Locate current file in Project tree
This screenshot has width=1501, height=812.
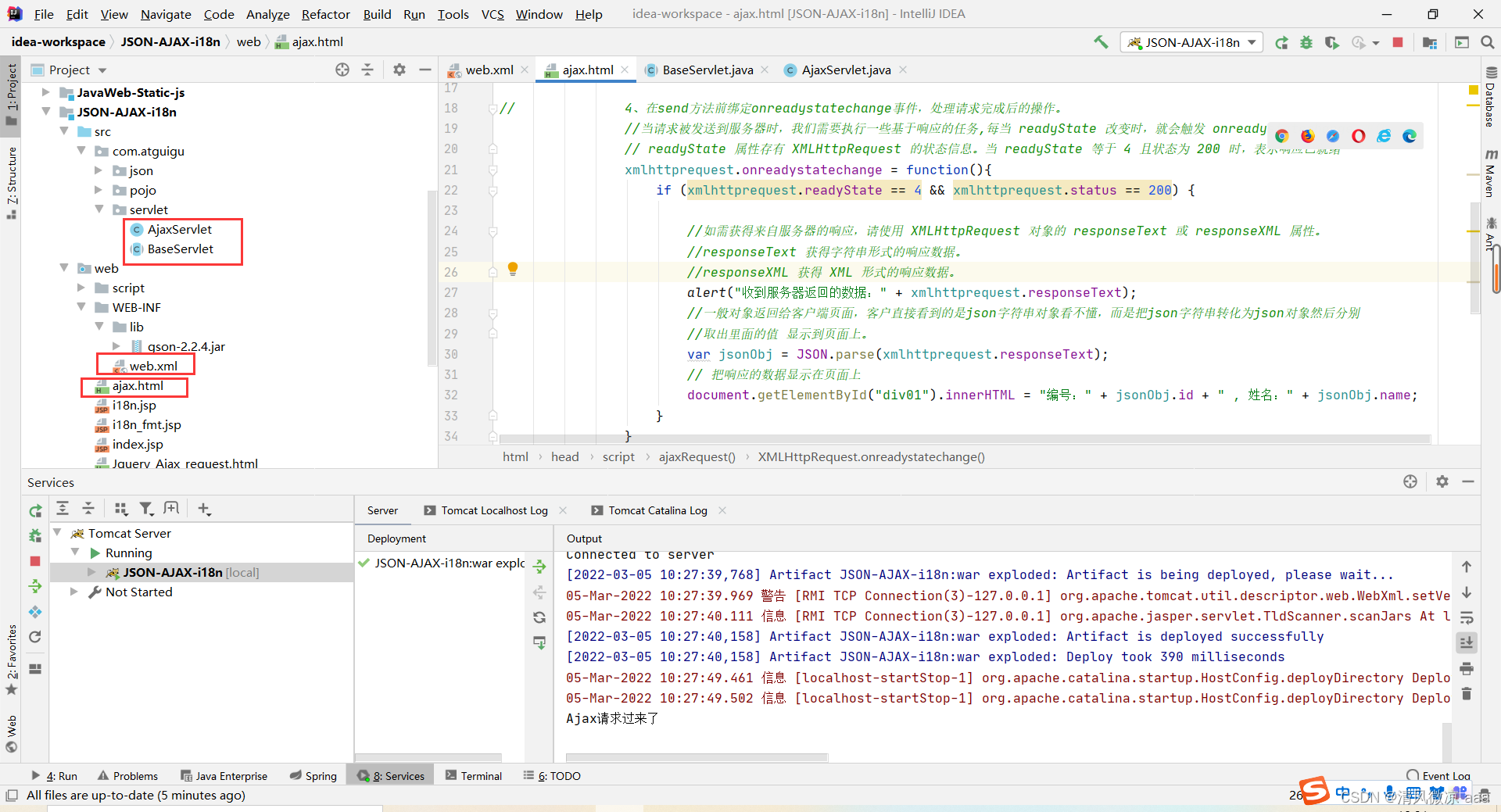point(342,70)
